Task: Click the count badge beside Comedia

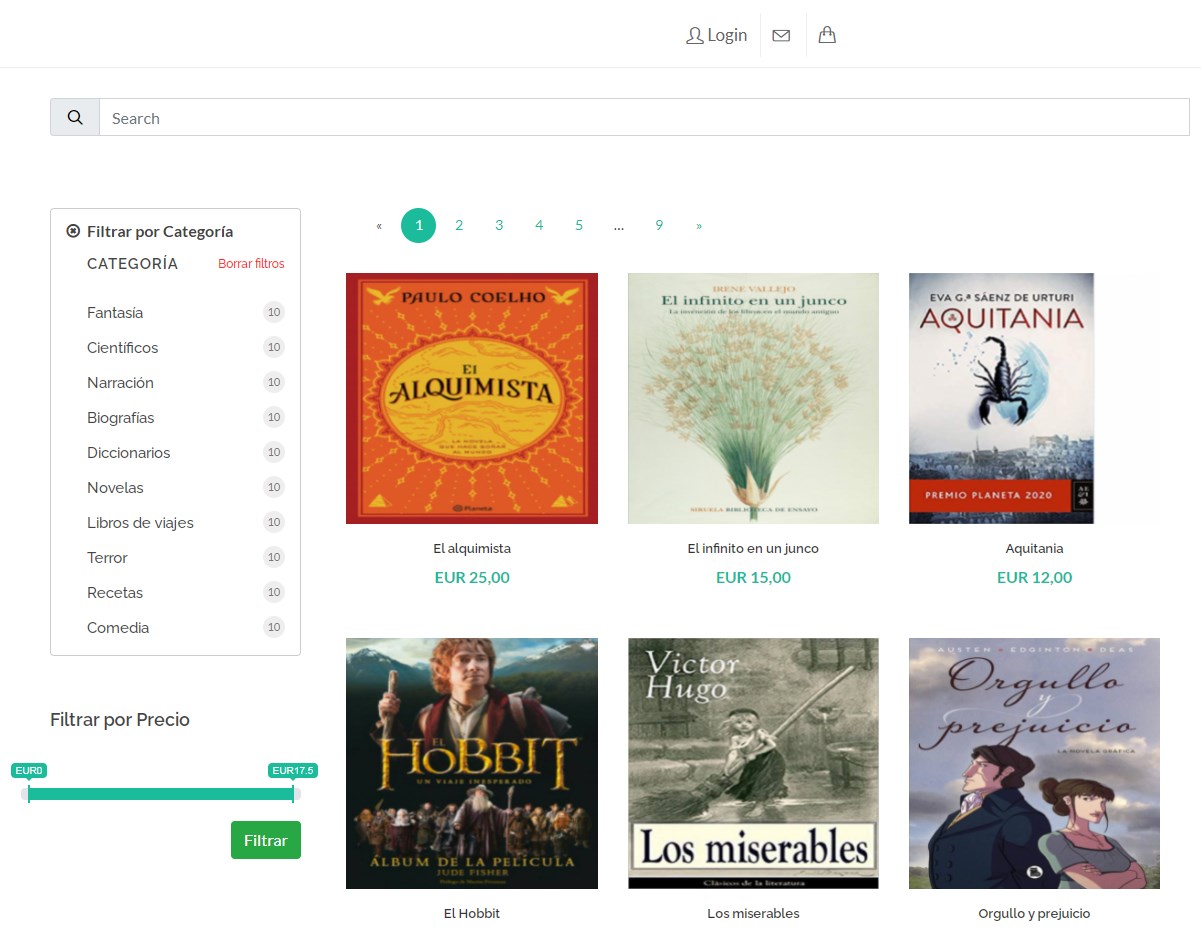Action: coord(274,627)
